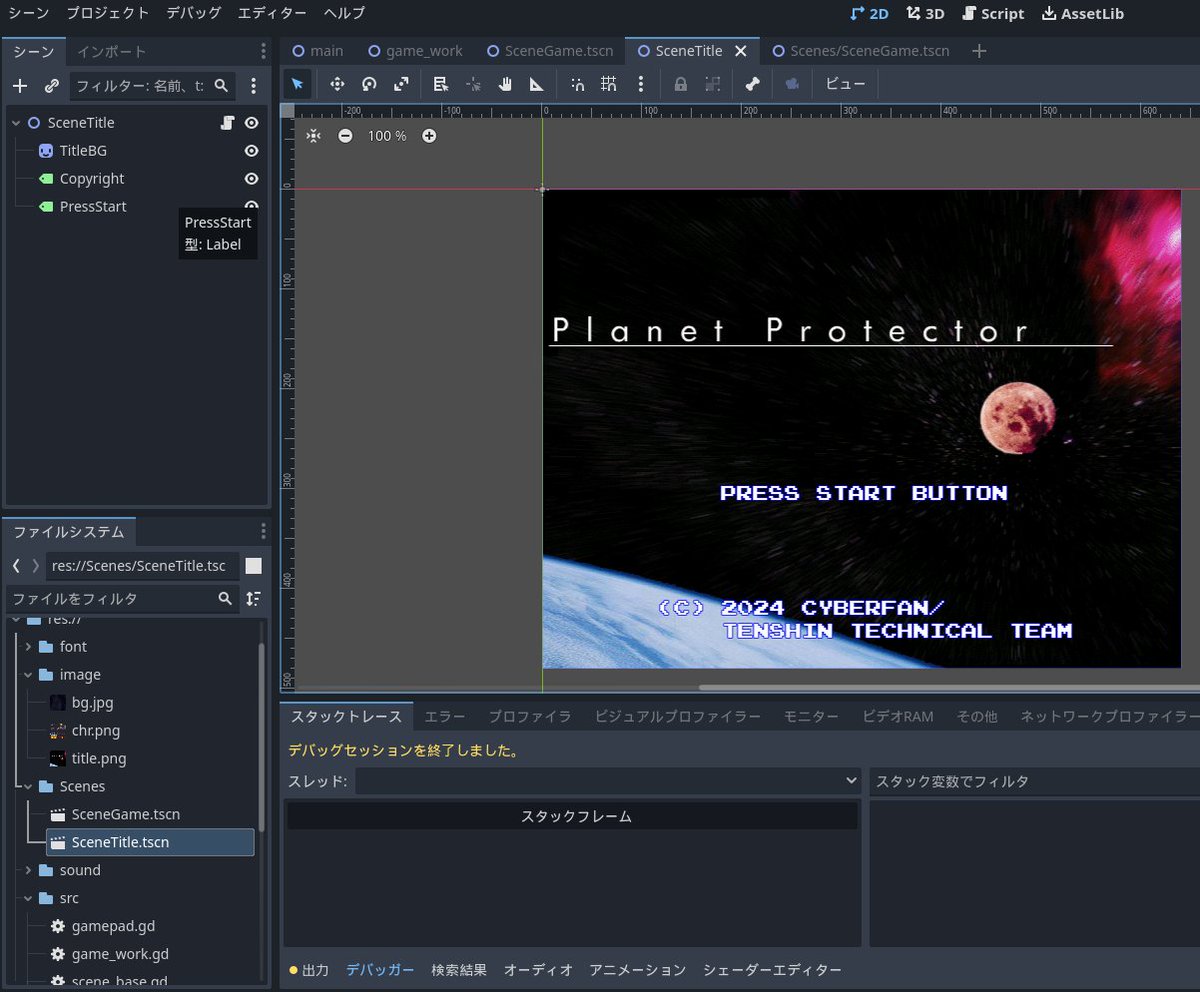Open extra scene options next to filter
Screen dimensions: 1200x992
click(253, 86)
